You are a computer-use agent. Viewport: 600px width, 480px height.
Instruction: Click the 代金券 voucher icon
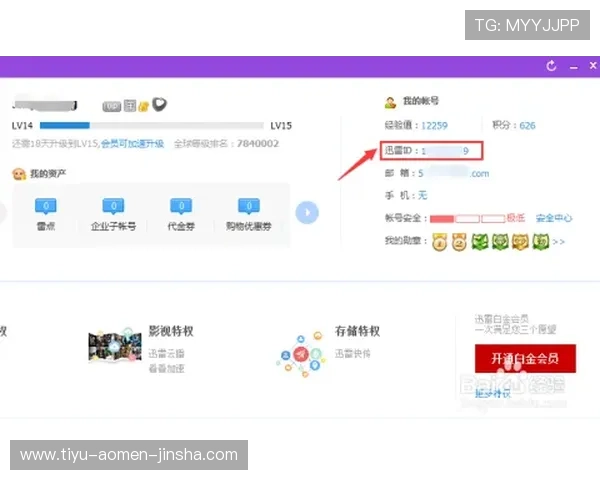[182, 207]
